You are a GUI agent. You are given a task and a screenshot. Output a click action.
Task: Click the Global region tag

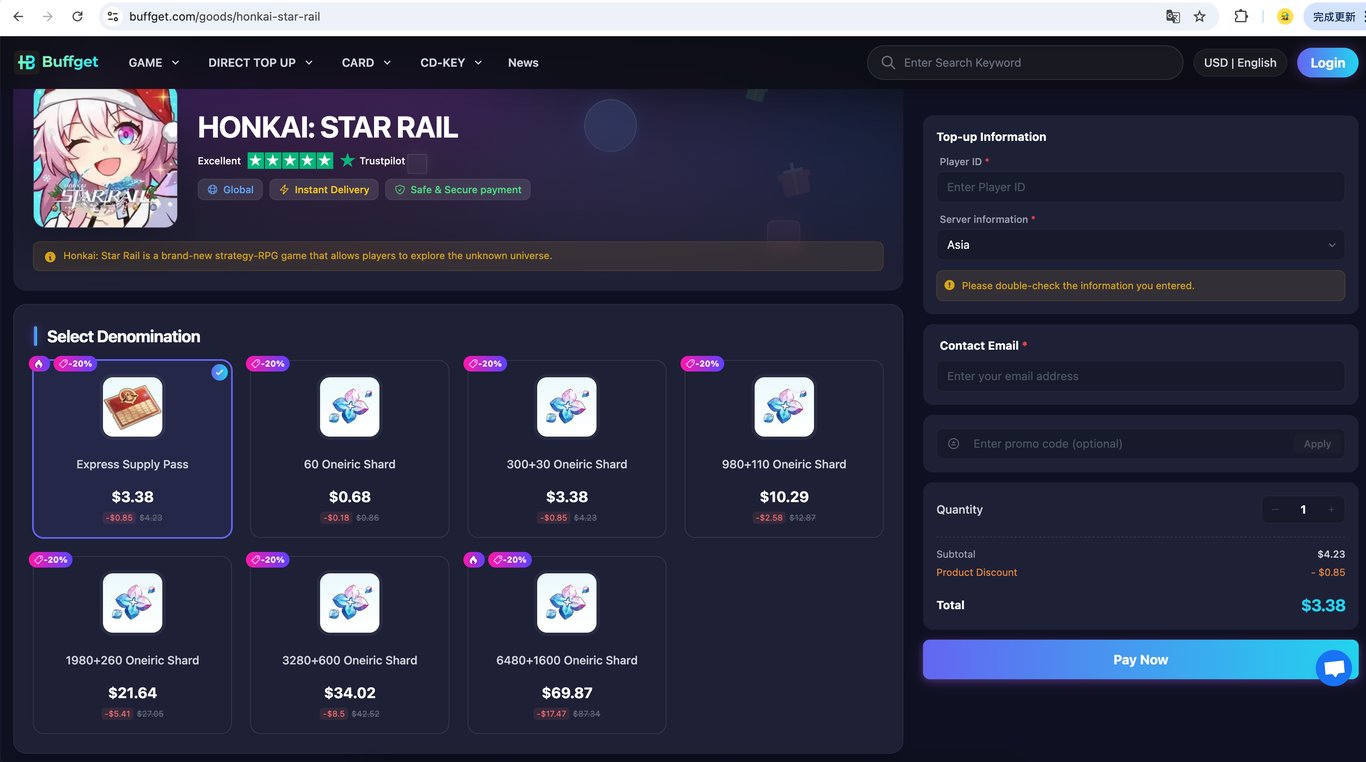tap(230, 190)
